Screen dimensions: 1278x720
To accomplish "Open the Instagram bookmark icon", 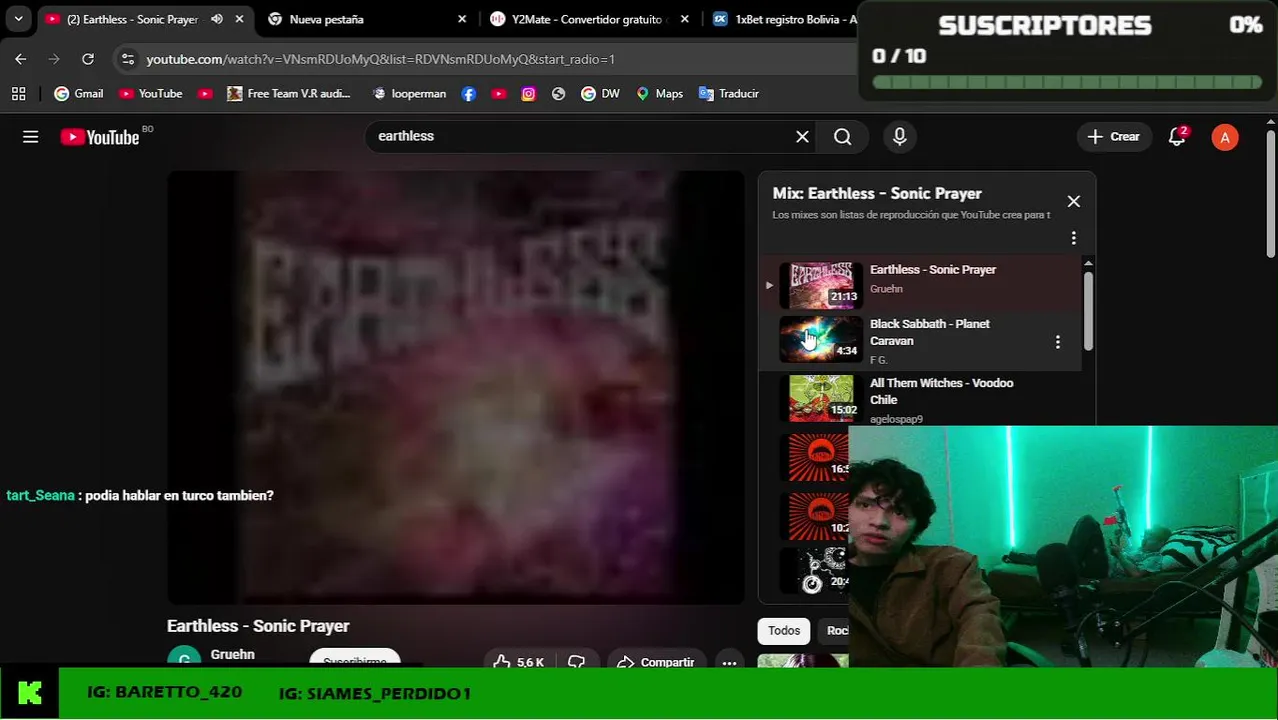I will (x=528, y=93).
